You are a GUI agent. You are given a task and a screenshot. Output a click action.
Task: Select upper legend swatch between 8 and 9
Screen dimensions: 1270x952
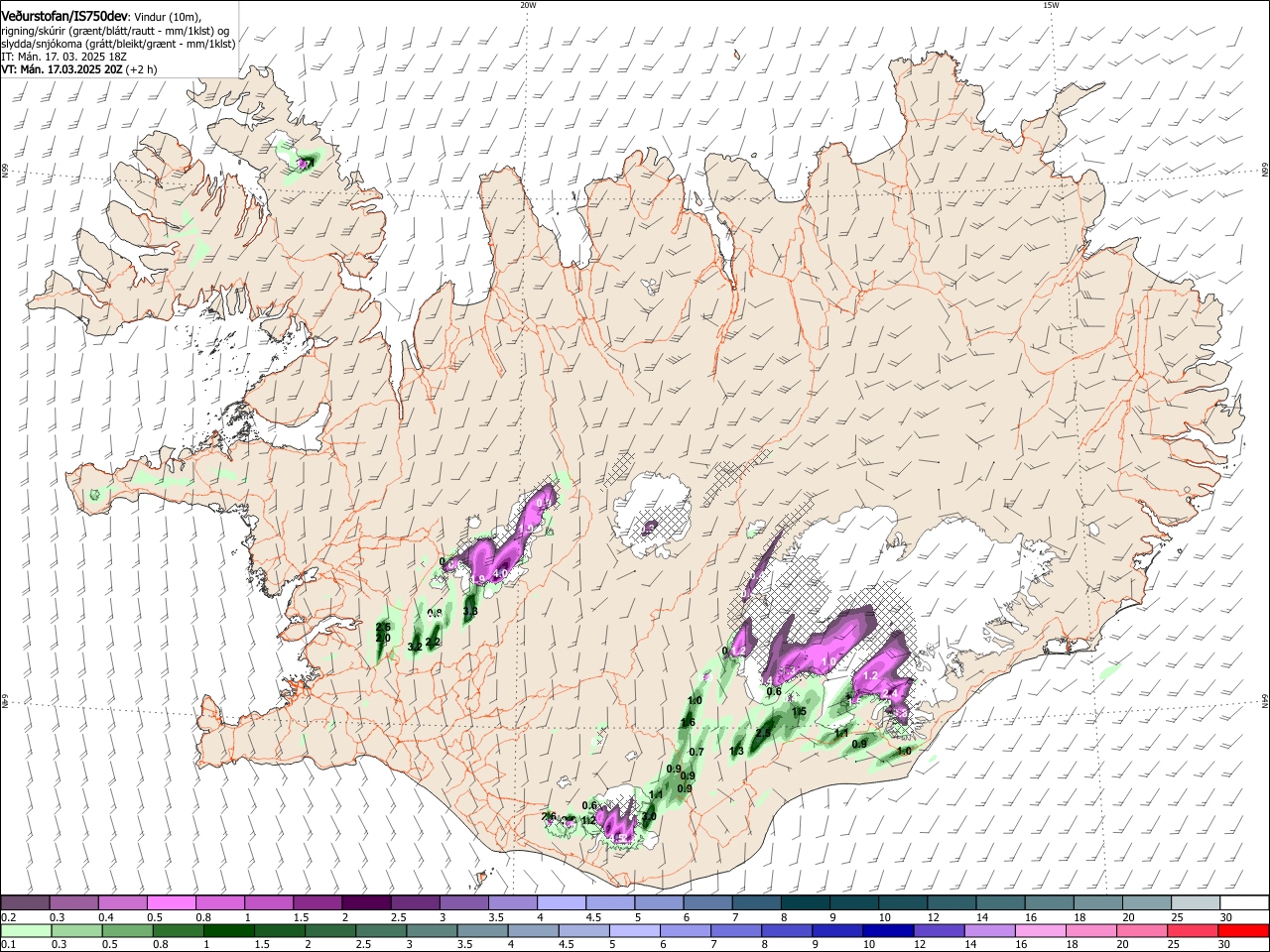pyautogui.click(x=806, y=903)
